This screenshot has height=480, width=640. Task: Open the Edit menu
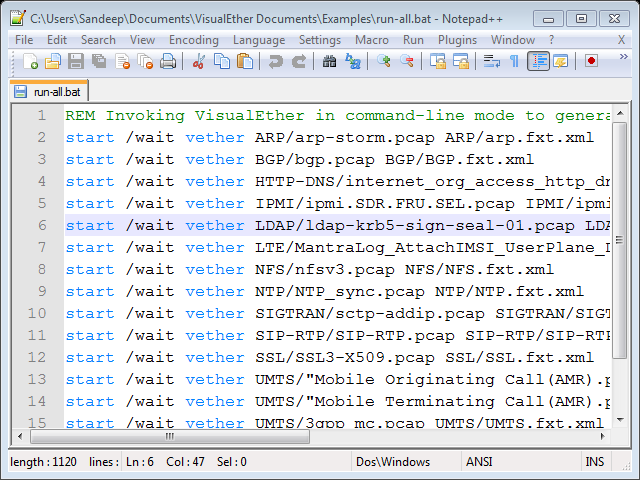(x=57, y=40)
